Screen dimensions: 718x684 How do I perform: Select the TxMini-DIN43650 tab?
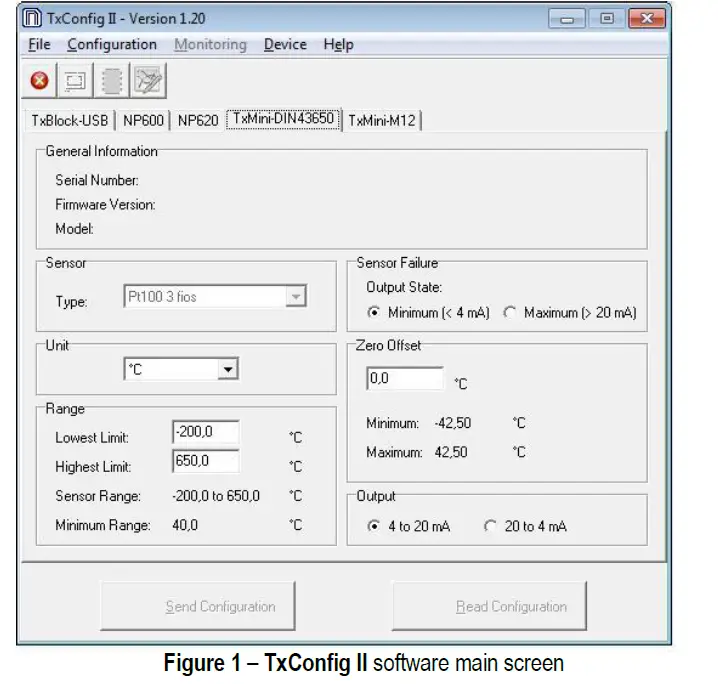pos(283,119)
